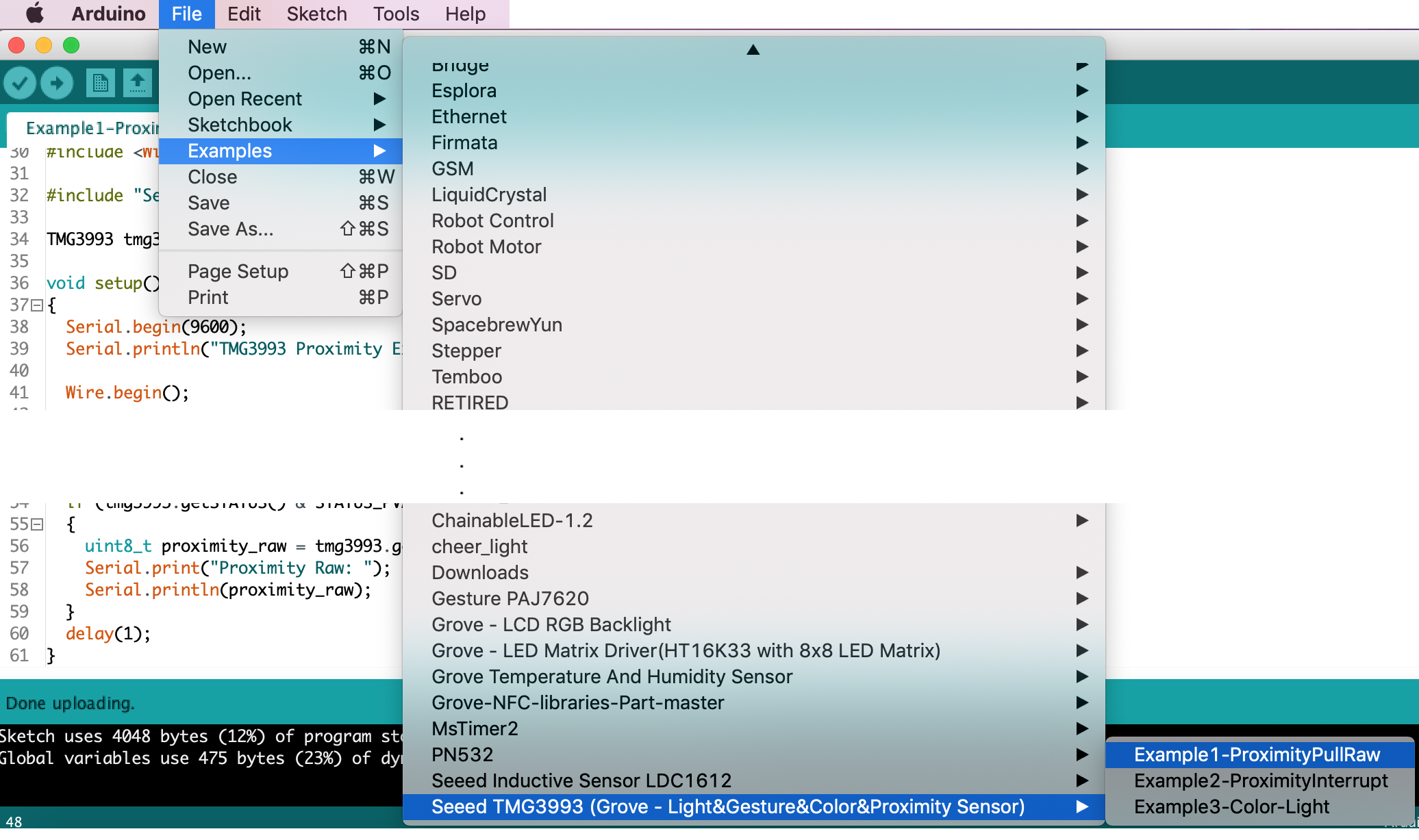Click the New sketch document icon
Viewport: 1419px width, 840px height.
pos(101,84)
